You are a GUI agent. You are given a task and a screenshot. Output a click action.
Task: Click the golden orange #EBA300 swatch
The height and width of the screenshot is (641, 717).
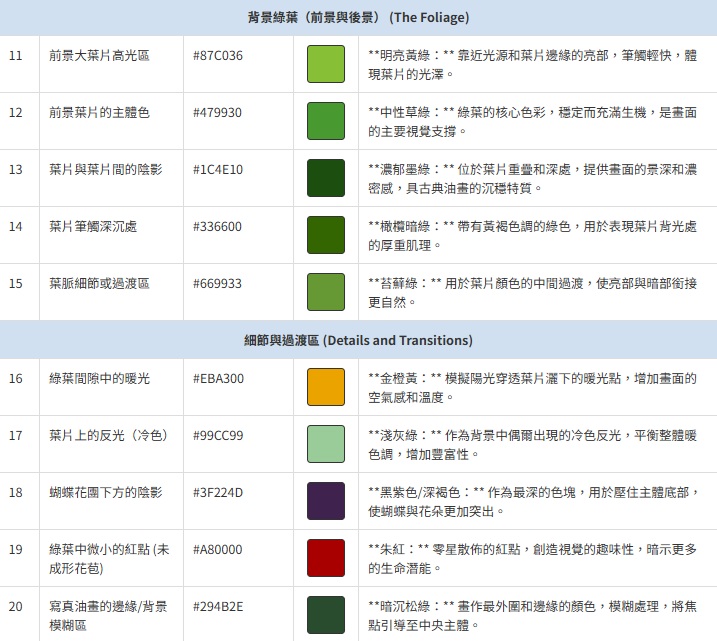326,387
